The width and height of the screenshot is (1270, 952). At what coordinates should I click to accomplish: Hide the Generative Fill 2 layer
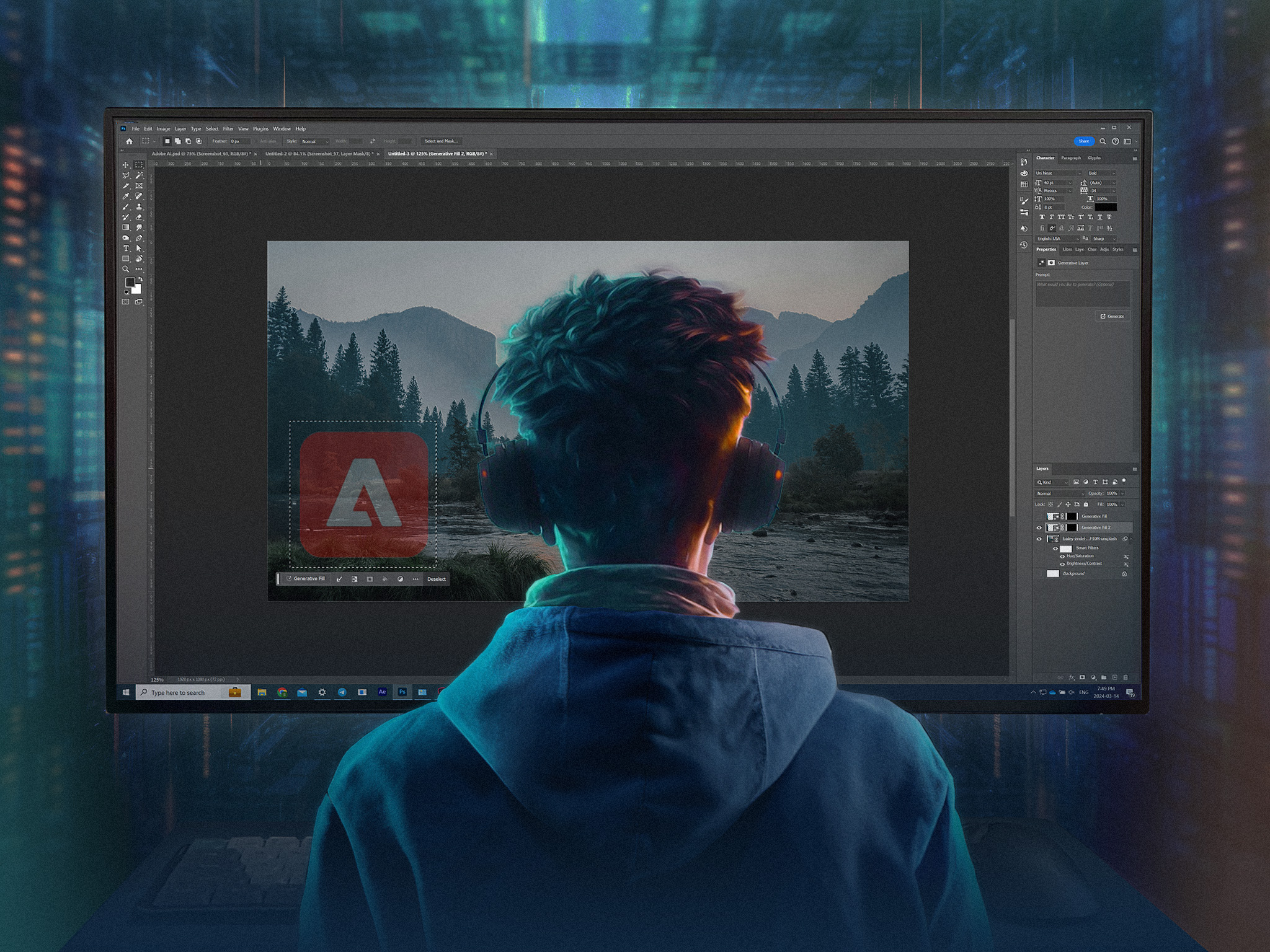pos(1039,527)
